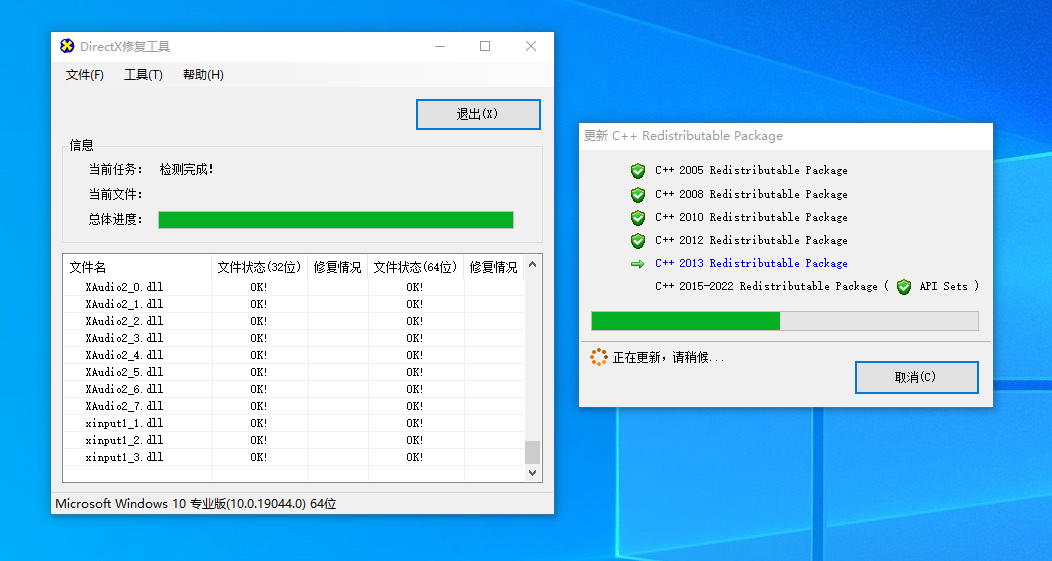1052x561 pixels.
Task: Click C++ 2015-2022 Redistributable Package text
Action: click(x=766, y=287)
